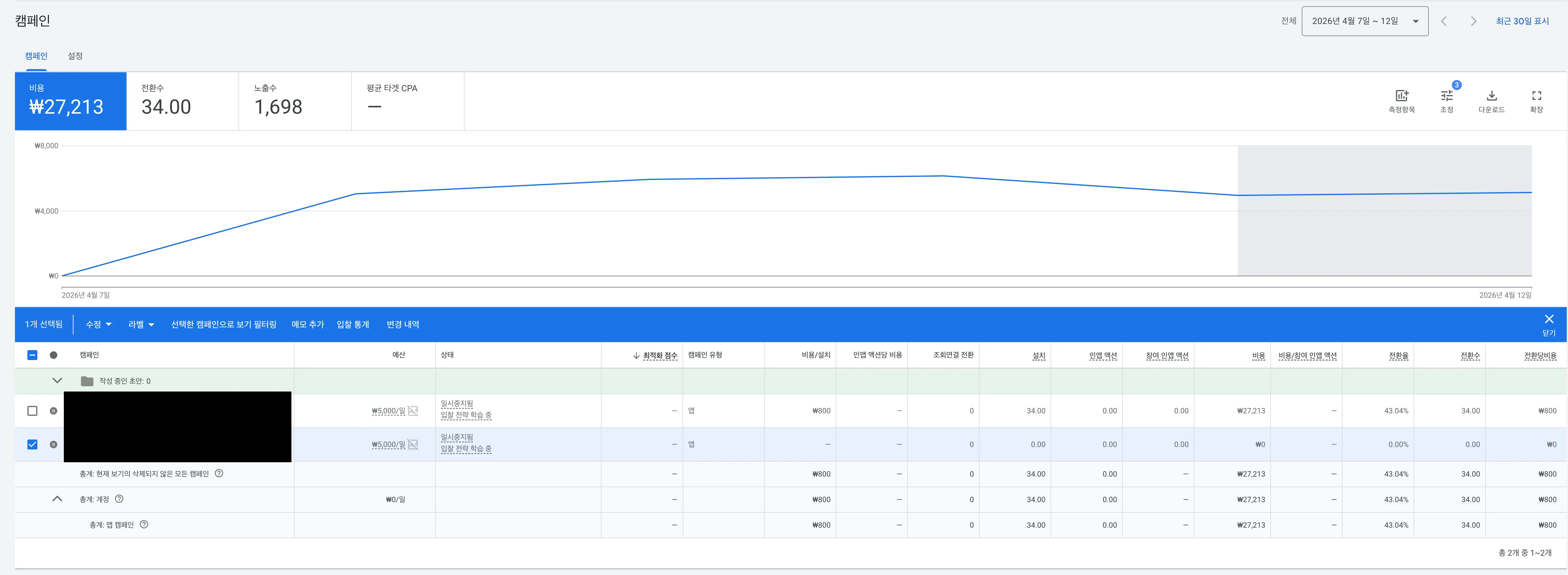This screenshot has height=575, width=1568.
Task: Open the date range dropdown
Action: [1365, 21]
